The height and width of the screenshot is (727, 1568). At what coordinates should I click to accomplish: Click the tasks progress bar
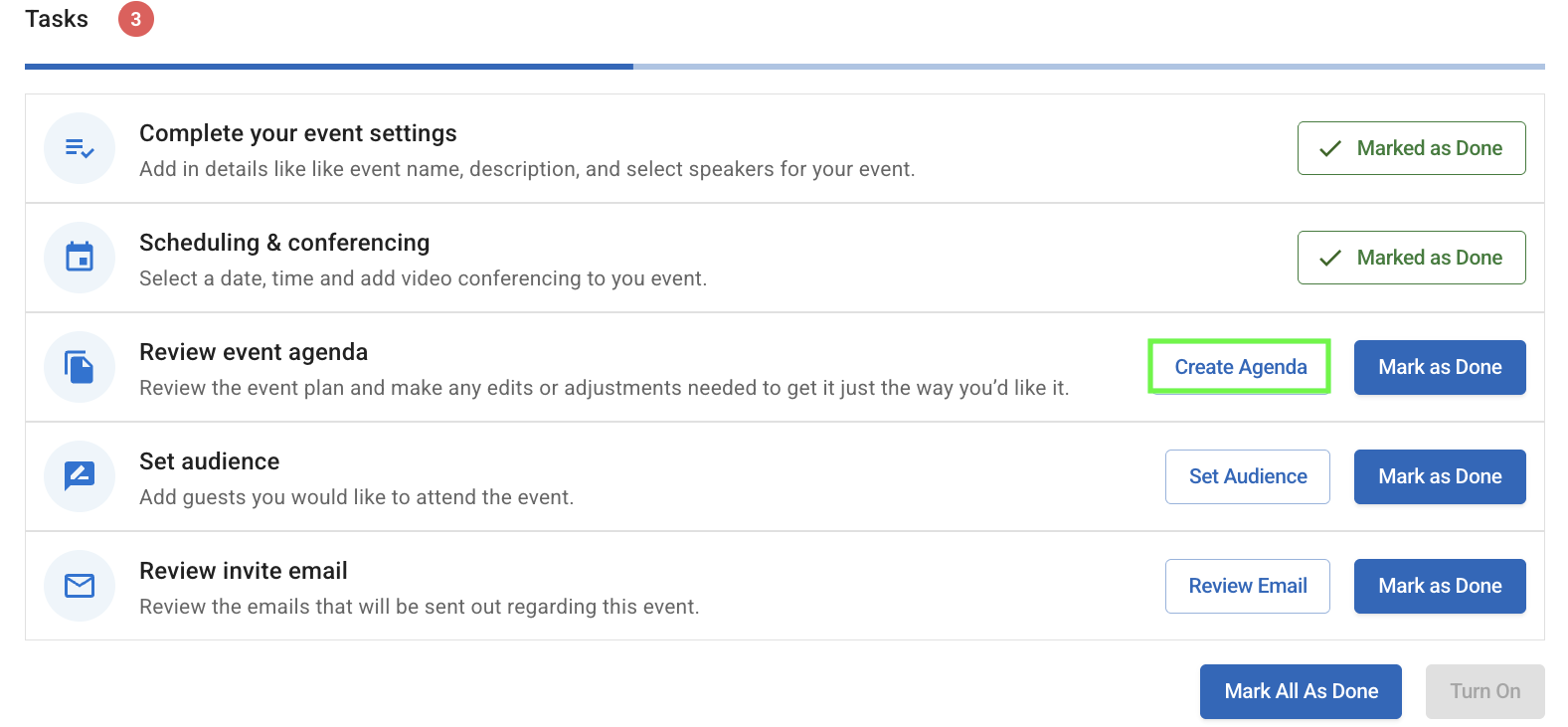coord(784,67)
